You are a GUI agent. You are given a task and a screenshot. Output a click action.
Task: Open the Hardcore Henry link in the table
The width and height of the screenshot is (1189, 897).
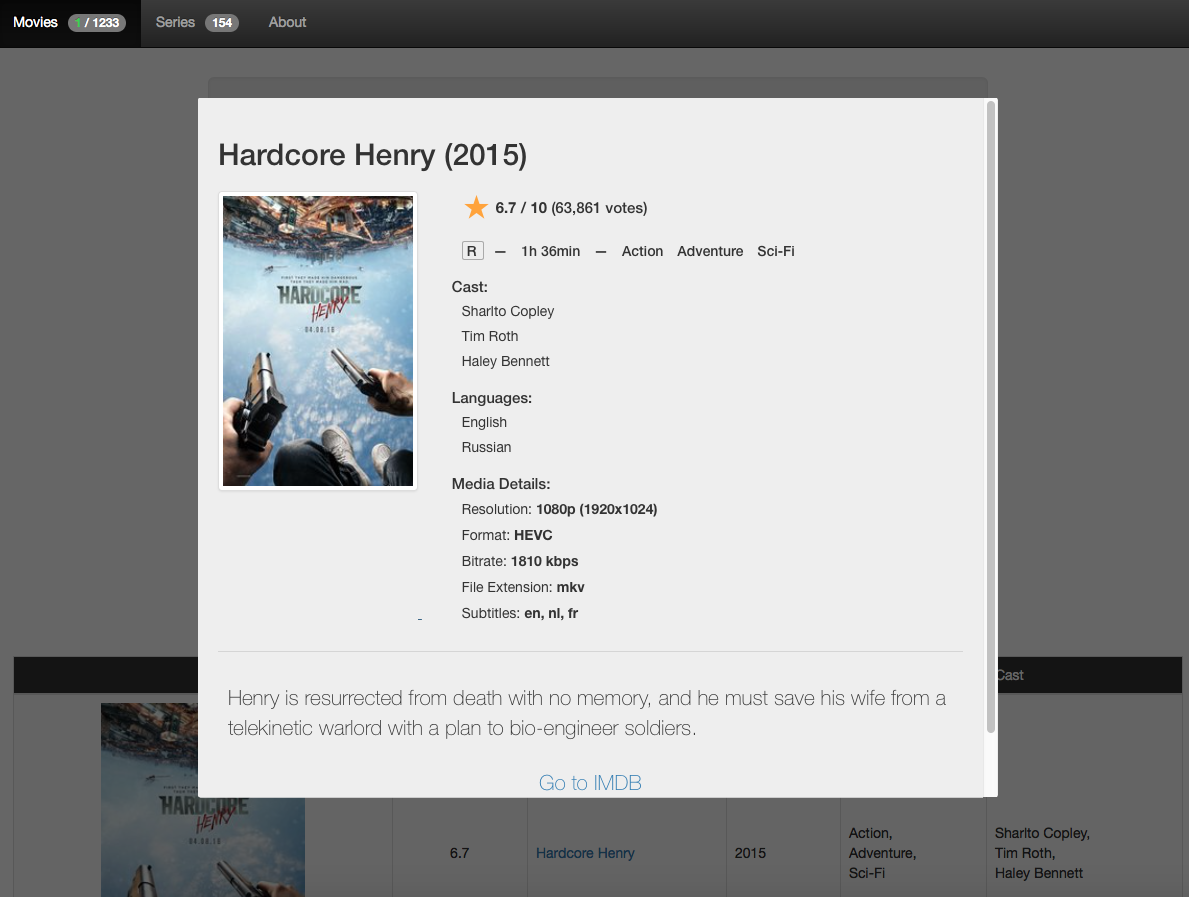coord(585,853)
